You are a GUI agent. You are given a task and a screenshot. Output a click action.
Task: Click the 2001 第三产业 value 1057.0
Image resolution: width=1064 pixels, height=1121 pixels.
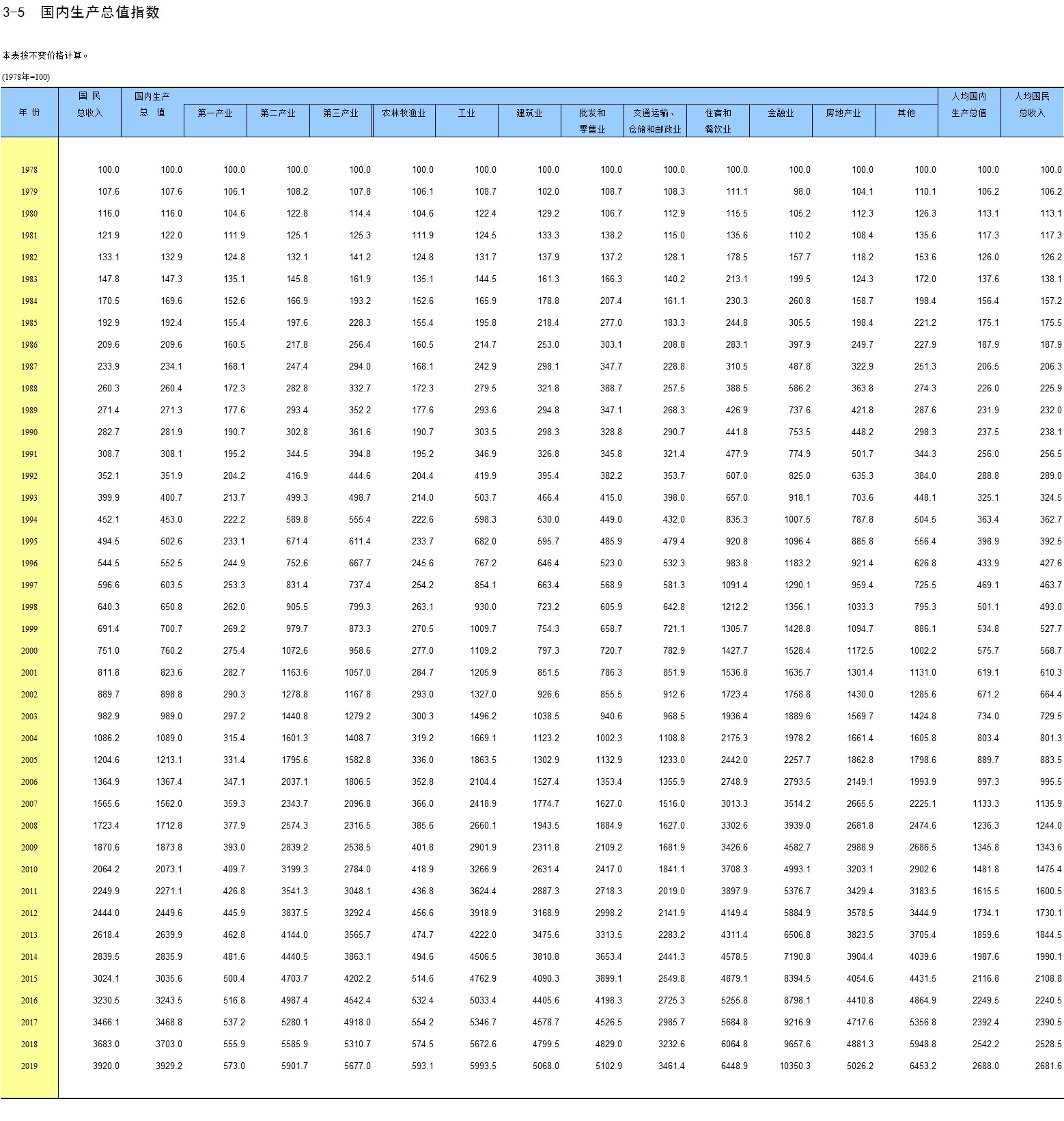click(x=358, y=673)
